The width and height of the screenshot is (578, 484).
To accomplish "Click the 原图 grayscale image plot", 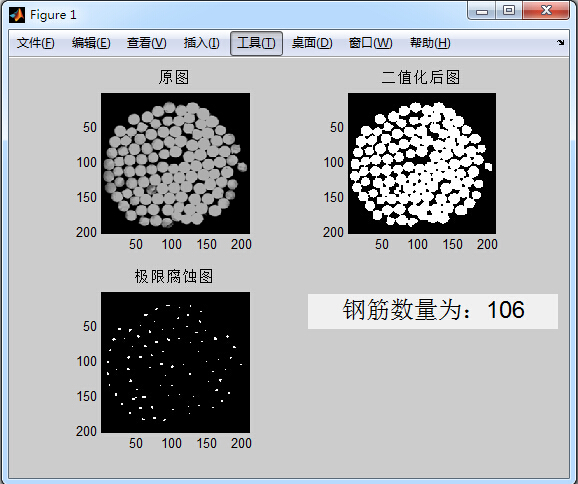I will (x=175, y=163).
